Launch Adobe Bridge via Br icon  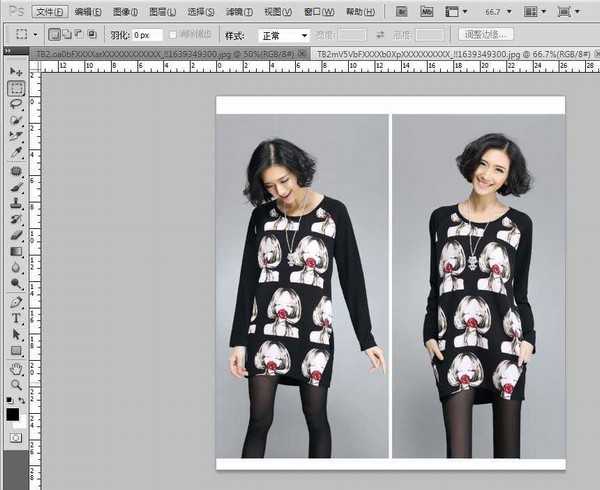[402, 12]
